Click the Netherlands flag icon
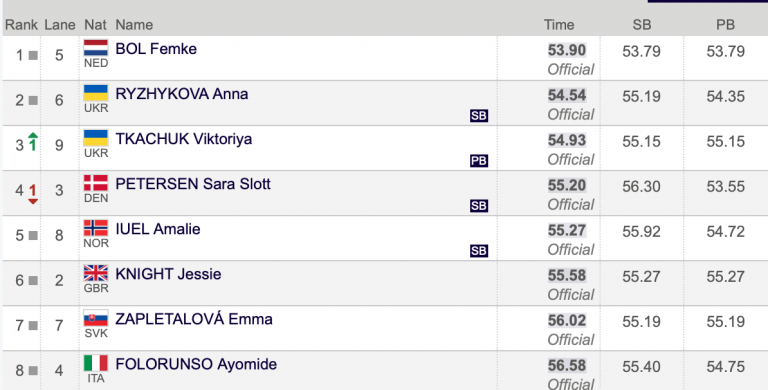Image resolution: width=768 pixels, height=390 pixels. coord(96,48)
